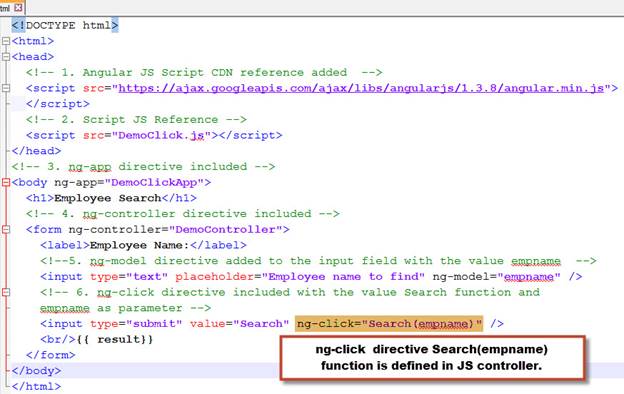Screen dimensions: 624x394
Task: Click the 'ng-click directive included' comment line
Action: point(290,292)
